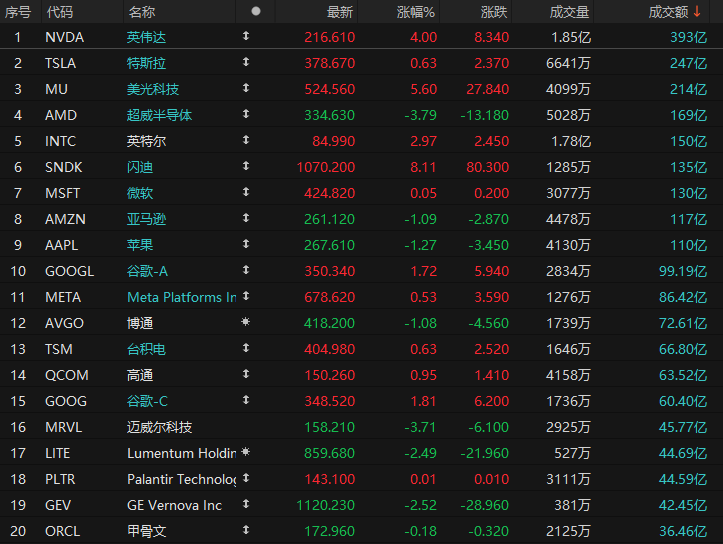Open 亚马逊 stock name link
This screenshot has width=723, height=544.
pyautogui.click(x=146, y=219)
